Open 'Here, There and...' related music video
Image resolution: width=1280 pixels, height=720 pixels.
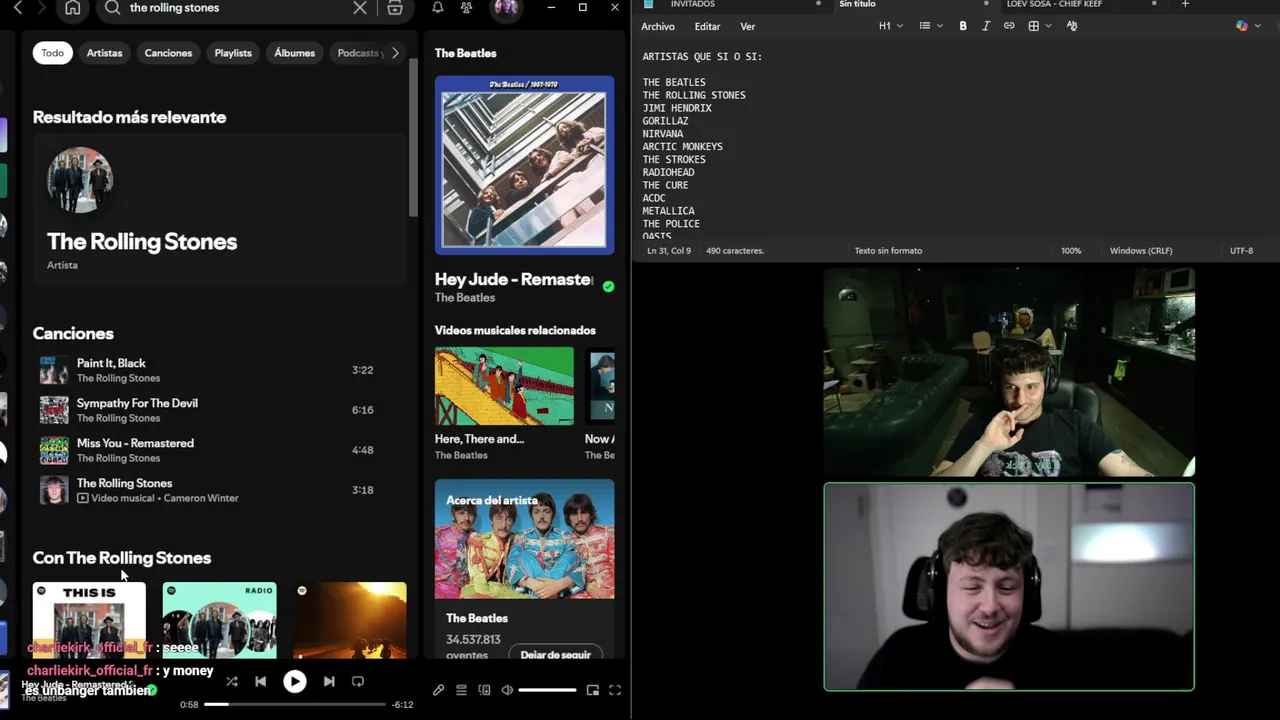(504, 386)
